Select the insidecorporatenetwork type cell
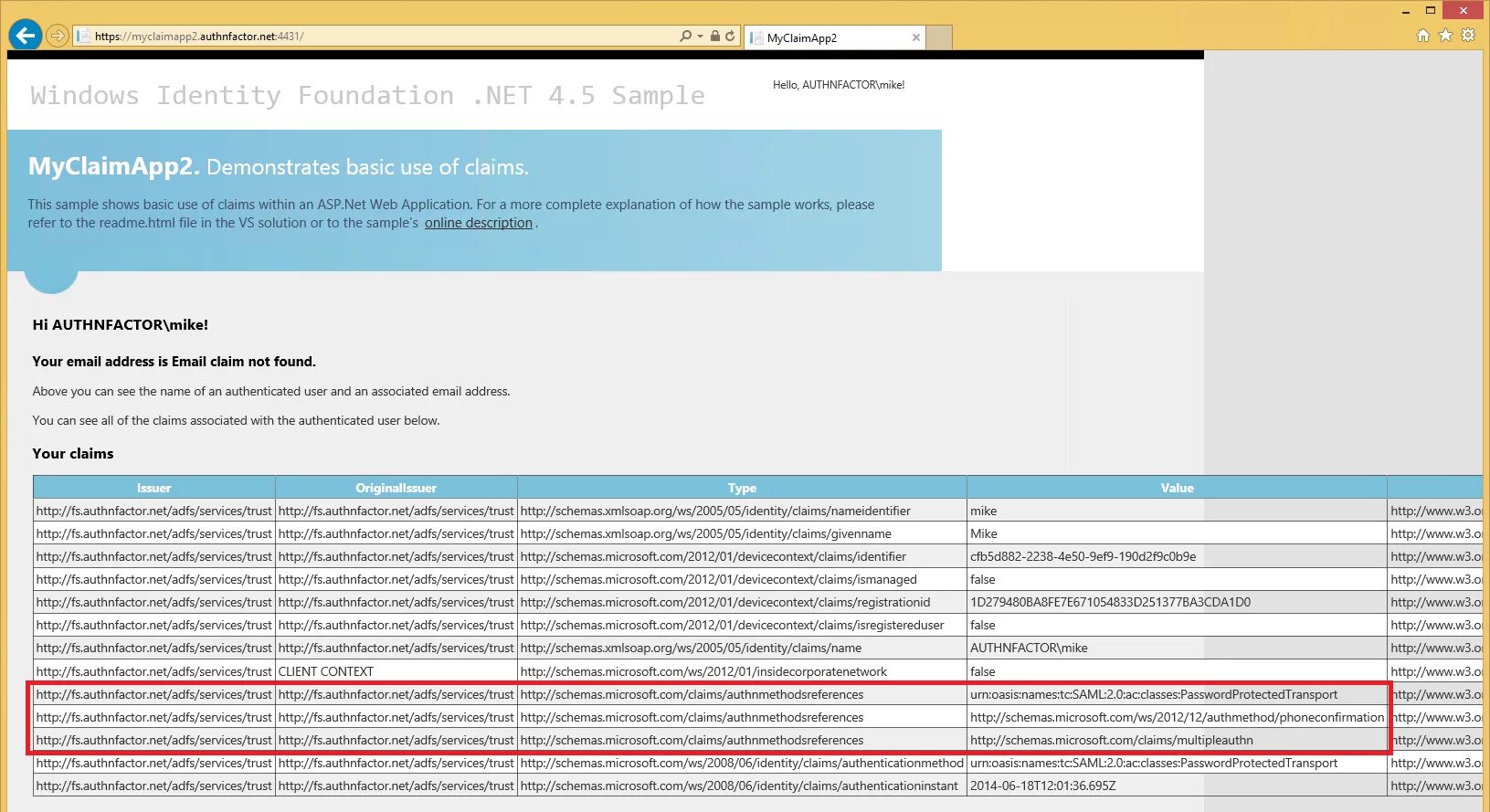The height and width of the screenshot is (812, 1490). click(x=742, y=671)
